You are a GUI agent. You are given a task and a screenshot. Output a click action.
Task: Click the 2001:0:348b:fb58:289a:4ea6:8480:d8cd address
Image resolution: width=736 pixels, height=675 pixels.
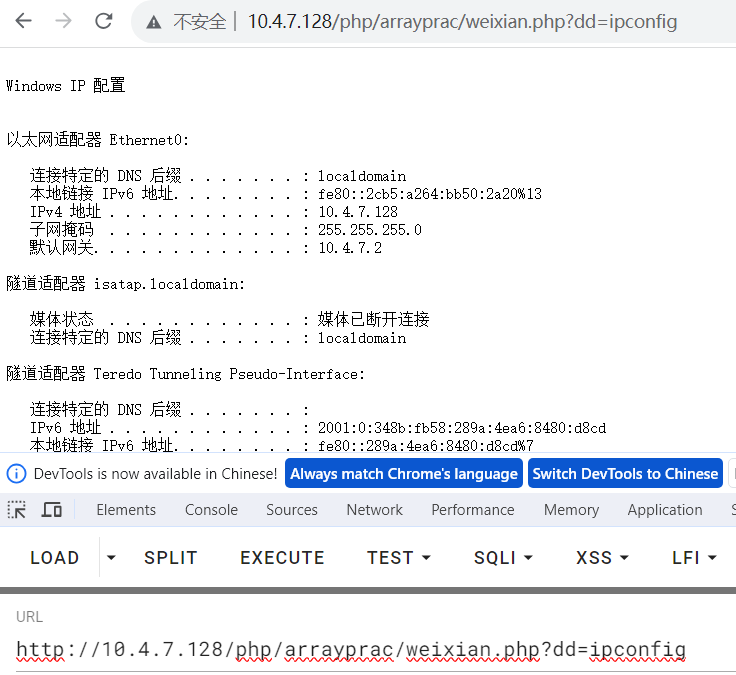[x=462, y=428]
